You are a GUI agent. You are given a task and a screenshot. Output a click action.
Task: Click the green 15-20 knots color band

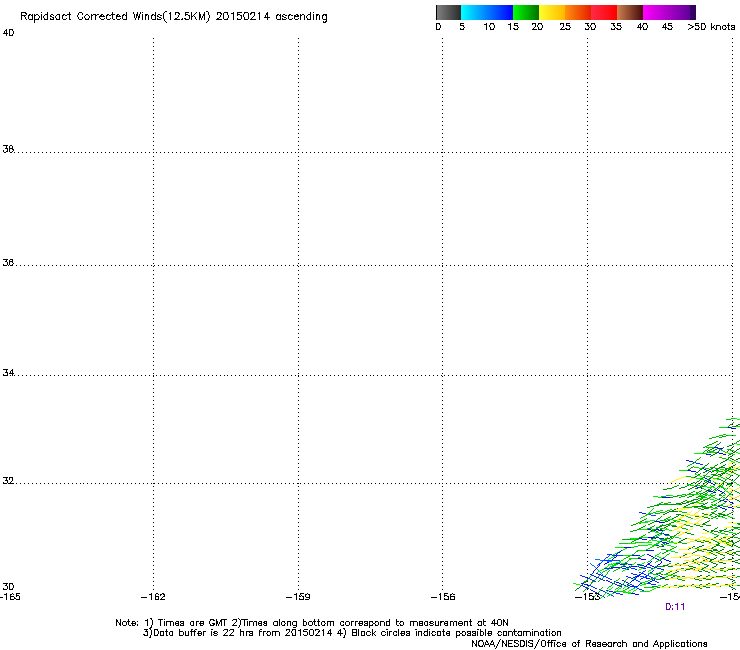tap(526, 12)
